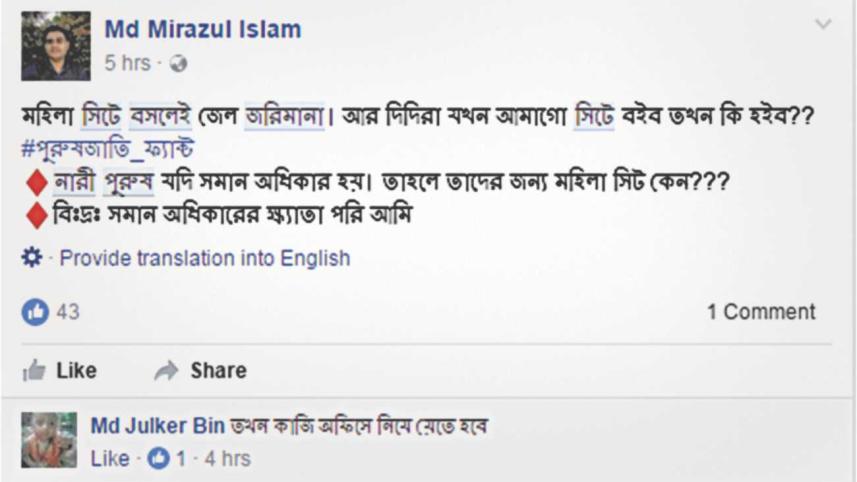
Task: Click the translation gear icon
Action: [x=33, y=258]
